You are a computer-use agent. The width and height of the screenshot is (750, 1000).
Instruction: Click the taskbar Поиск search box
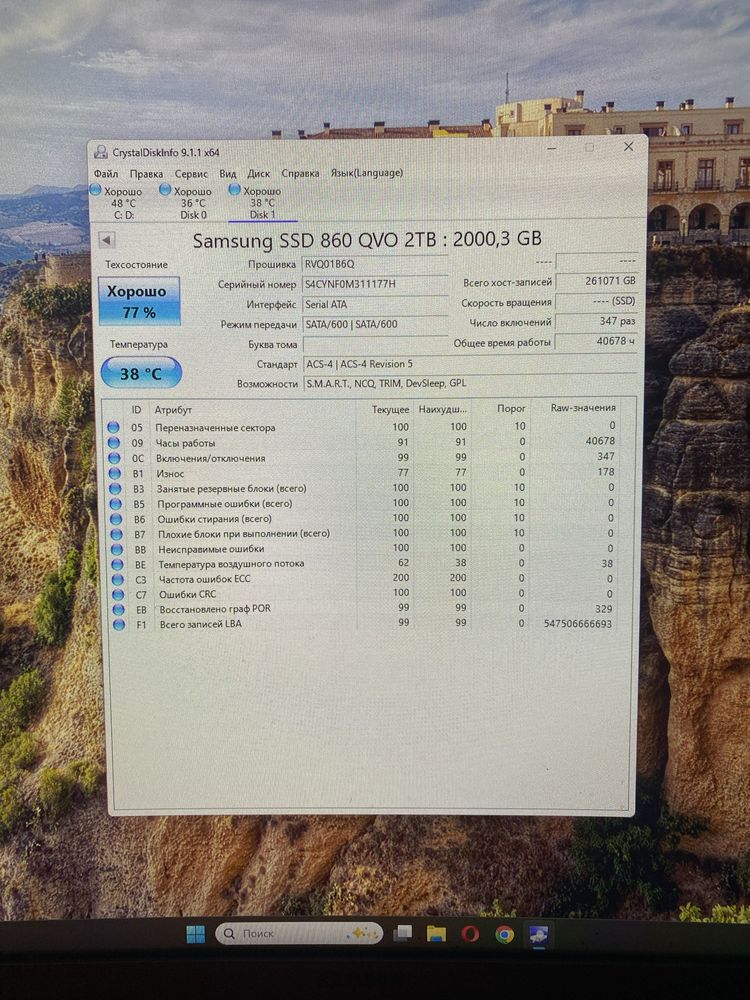click(299, 933)
